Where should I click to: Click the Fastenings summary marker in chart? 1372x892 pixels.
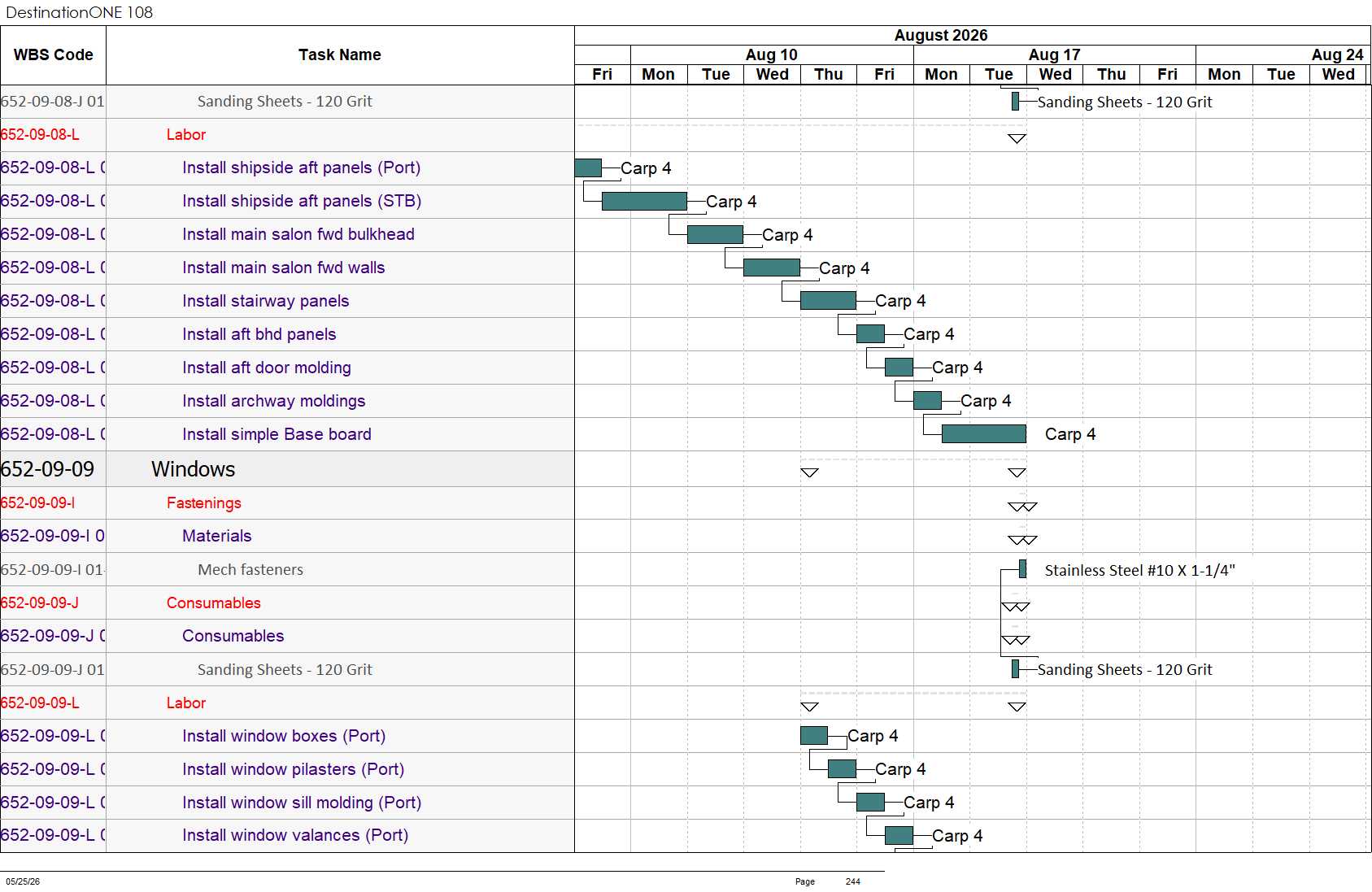click(1022, 507)
